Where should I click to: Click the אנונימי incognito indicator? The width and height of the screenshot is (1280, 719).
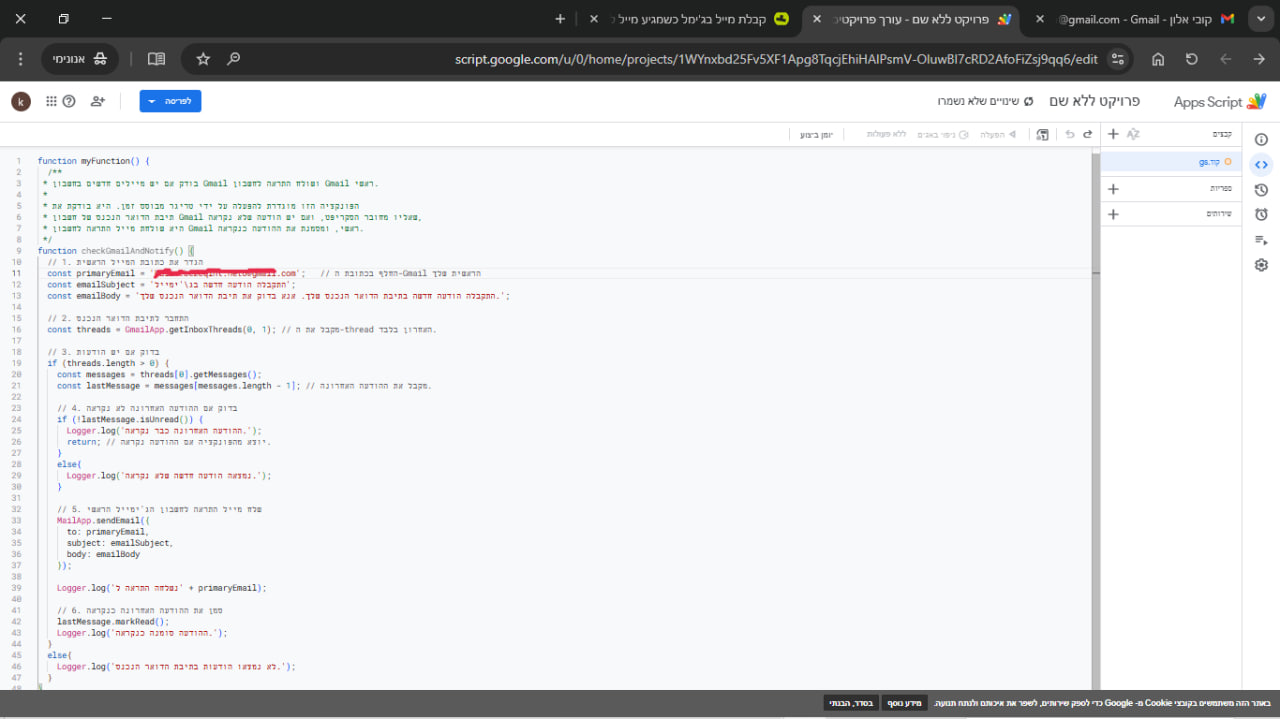pos(79,59)
